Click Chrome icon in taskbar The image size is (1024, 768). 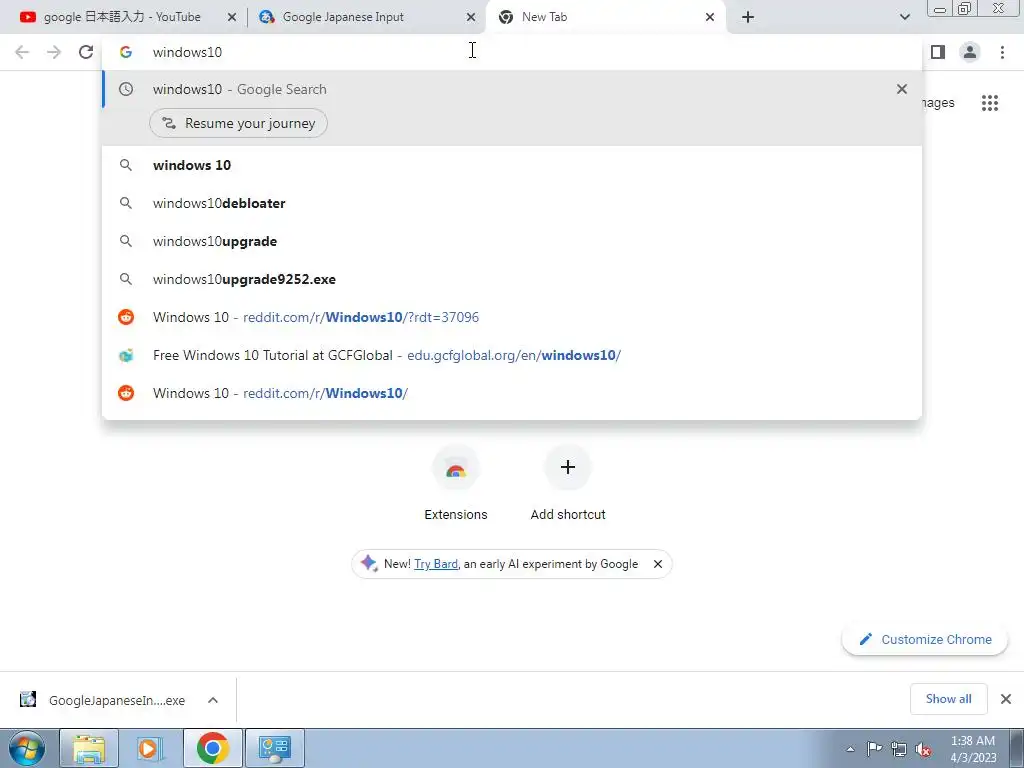(212, 748)
